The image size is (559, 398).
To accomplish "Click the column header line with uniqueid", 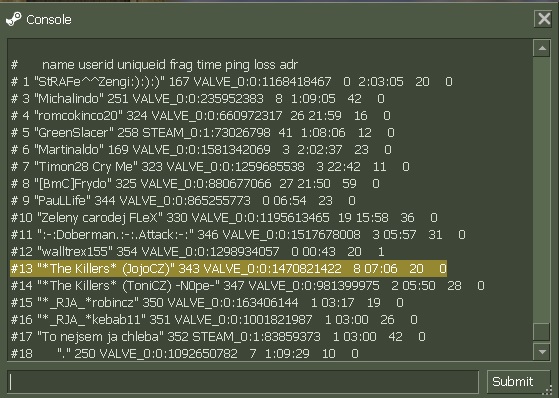I will pos(154,65).
